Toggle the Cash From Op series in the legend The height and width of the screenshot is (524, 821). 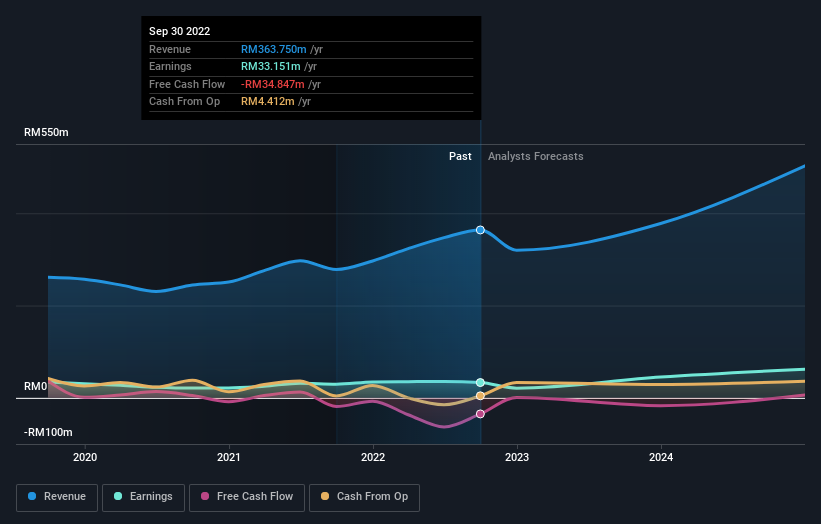pos(364,497)
